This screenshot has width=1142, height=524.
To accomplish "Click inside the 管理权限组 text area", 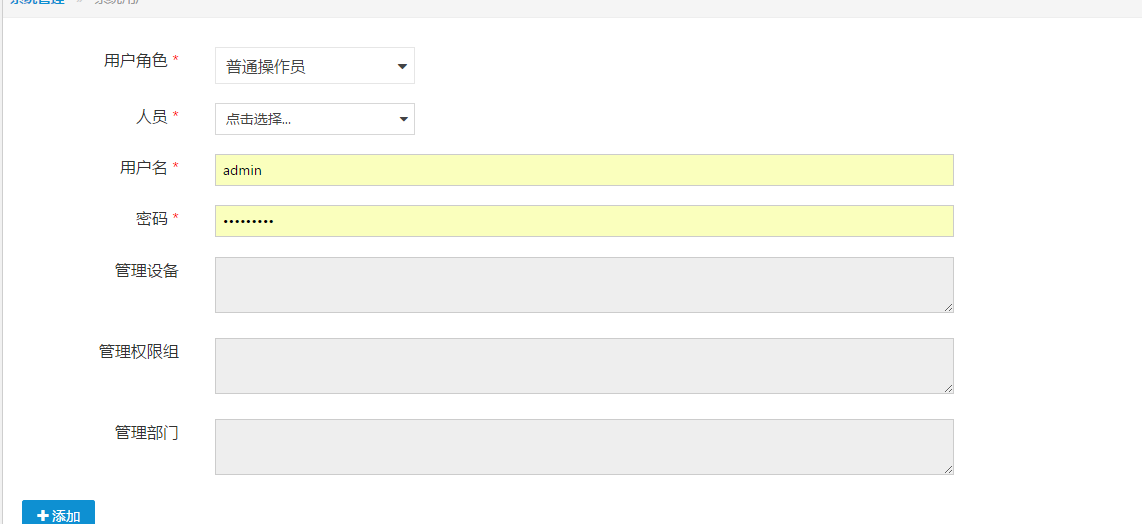I will pos(584,366).
